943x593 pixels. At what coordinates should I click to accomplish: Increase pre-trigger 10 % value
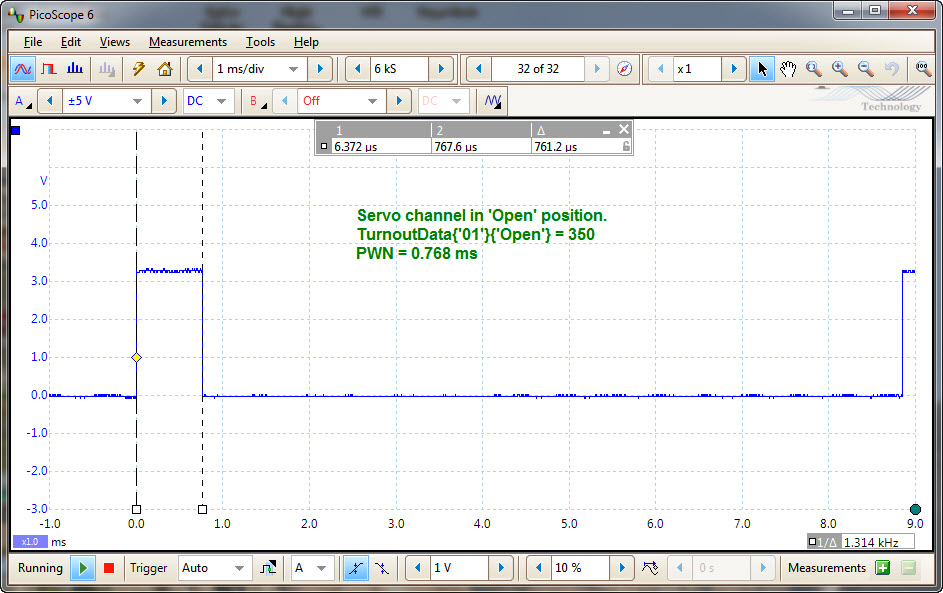pos(622,568)
